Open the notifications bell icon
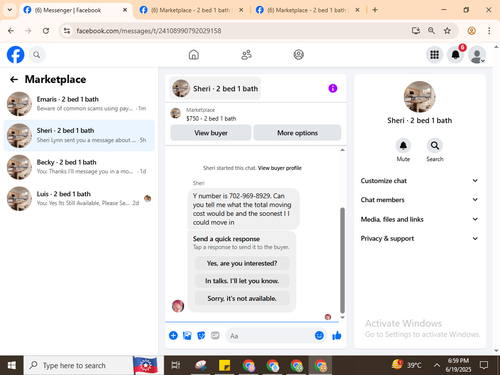The image size is (500, 375). tap(456, 55)
